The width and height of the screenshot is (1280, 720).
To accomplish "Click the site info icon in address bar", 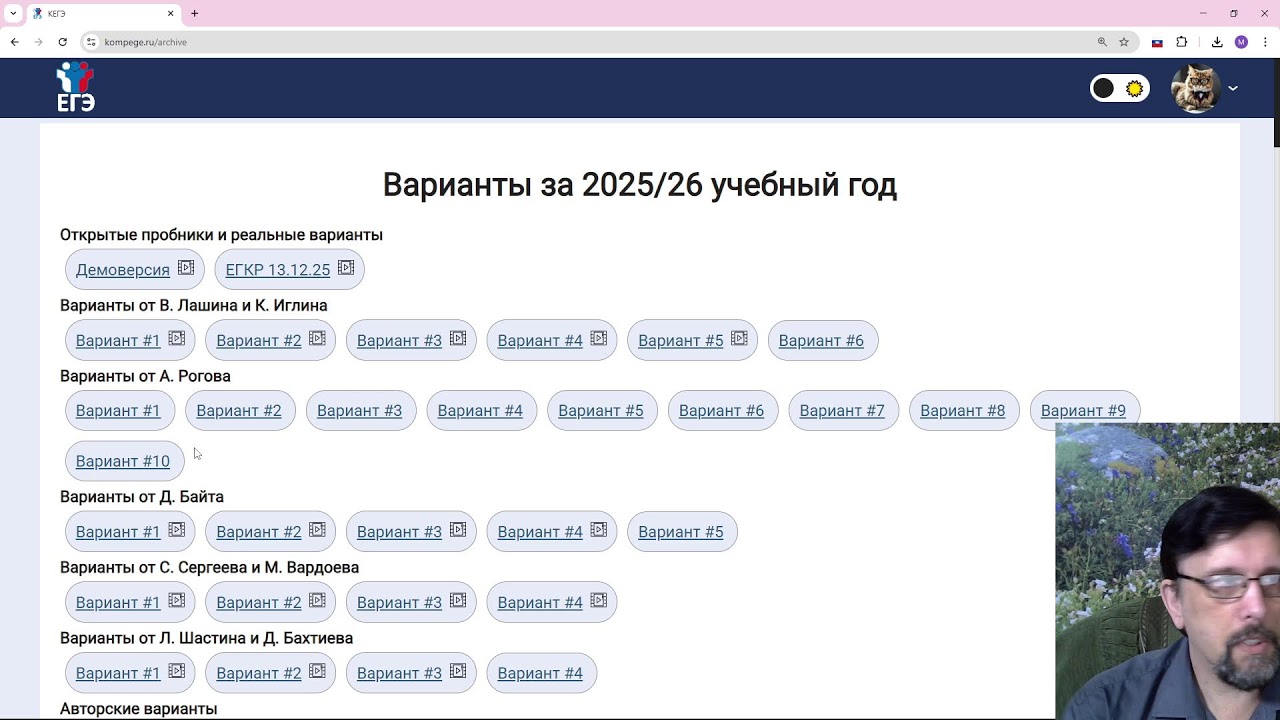I will click(91, 42).
